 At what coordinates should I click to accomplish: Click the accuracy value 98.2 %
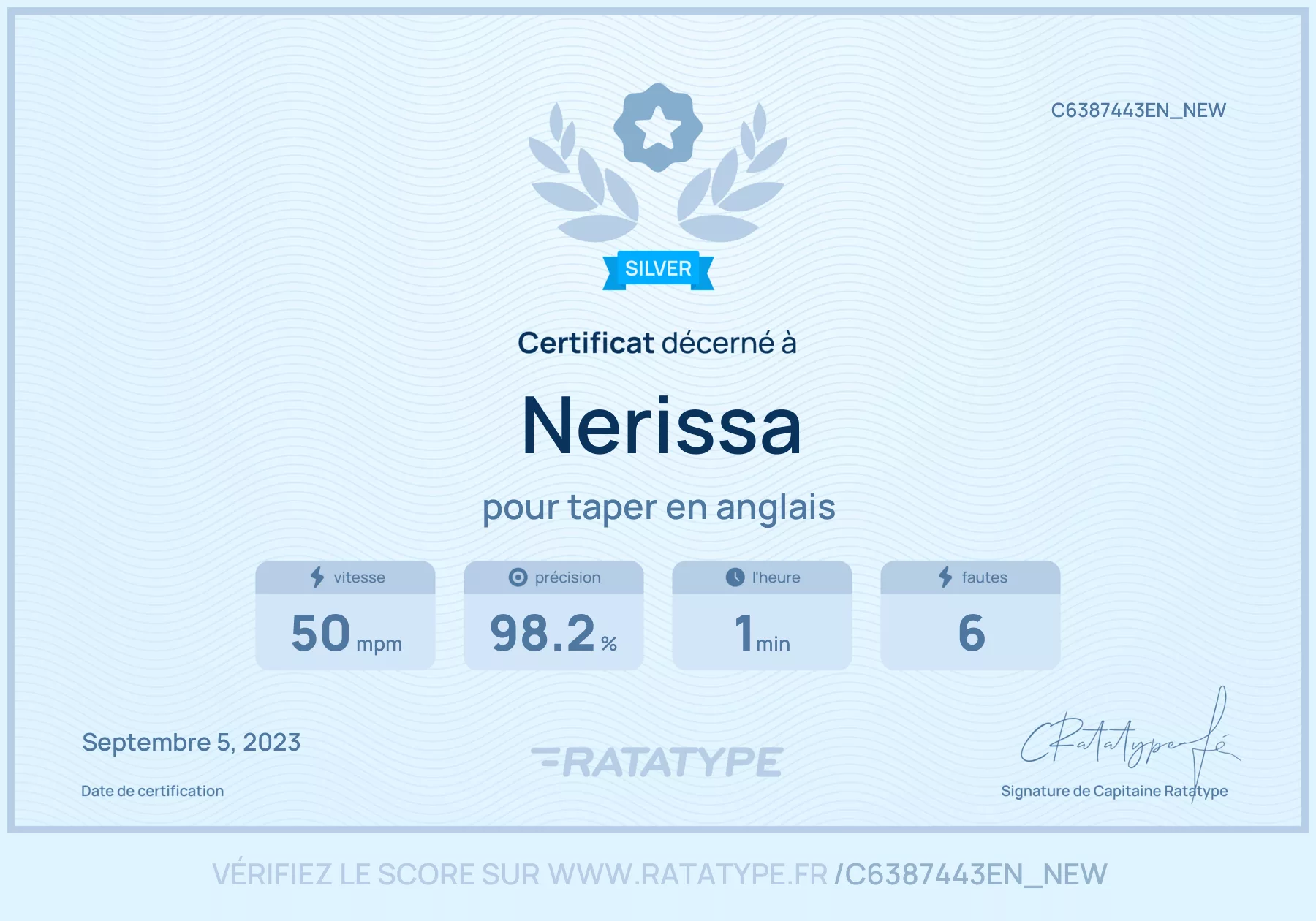pos(553,633)
